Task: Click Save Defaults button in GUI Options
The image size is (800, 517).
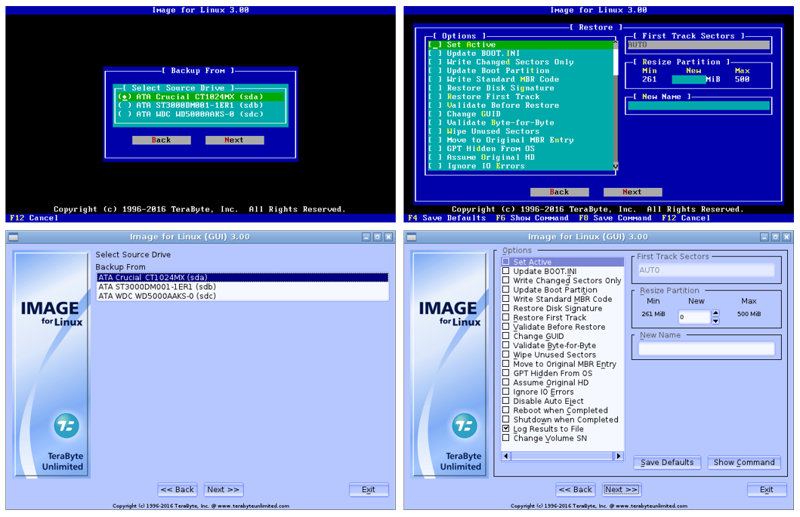Action: coord(667,462)
